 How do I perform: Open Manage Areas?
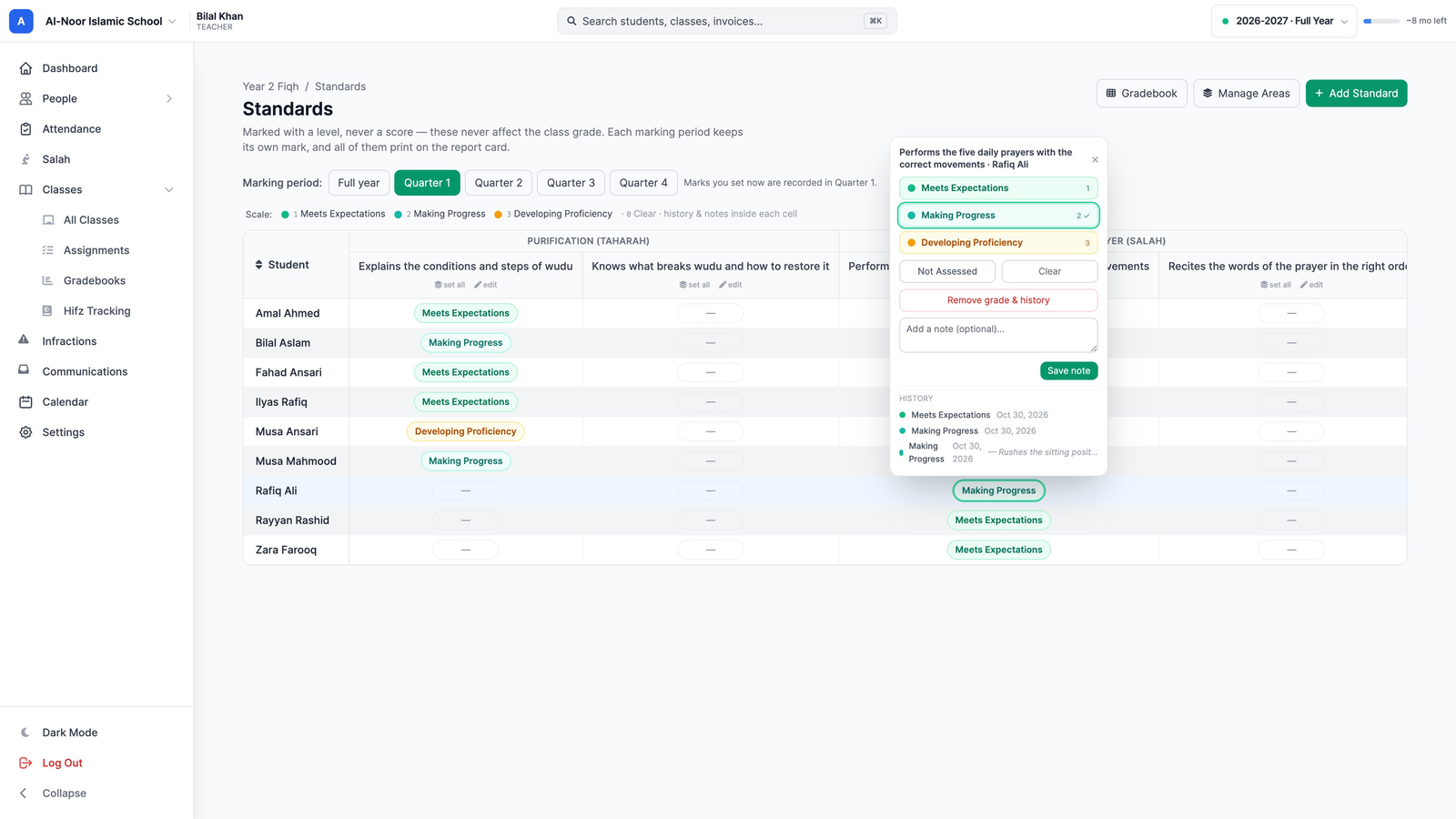coord(1246,93)
